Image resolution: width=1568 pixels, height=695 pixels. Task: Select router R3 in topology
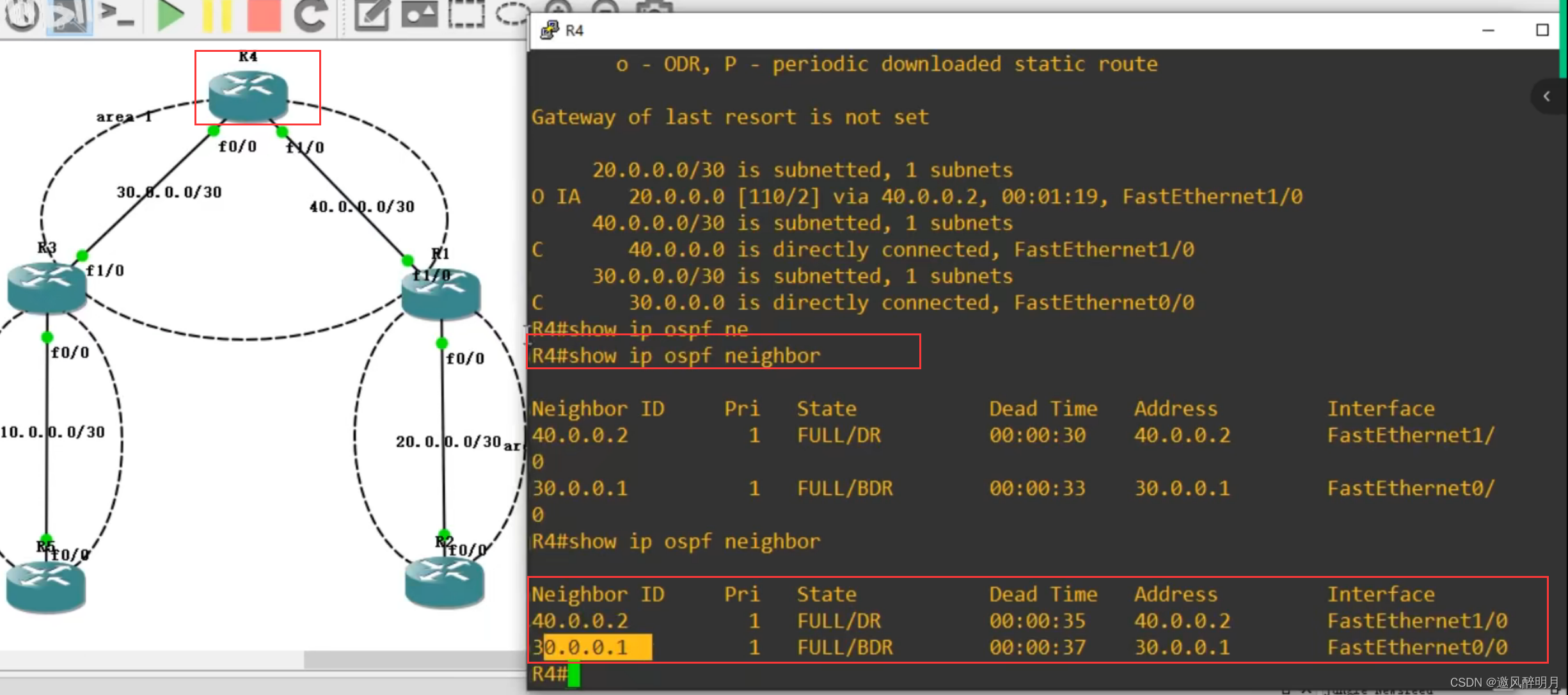click(47, 288)
